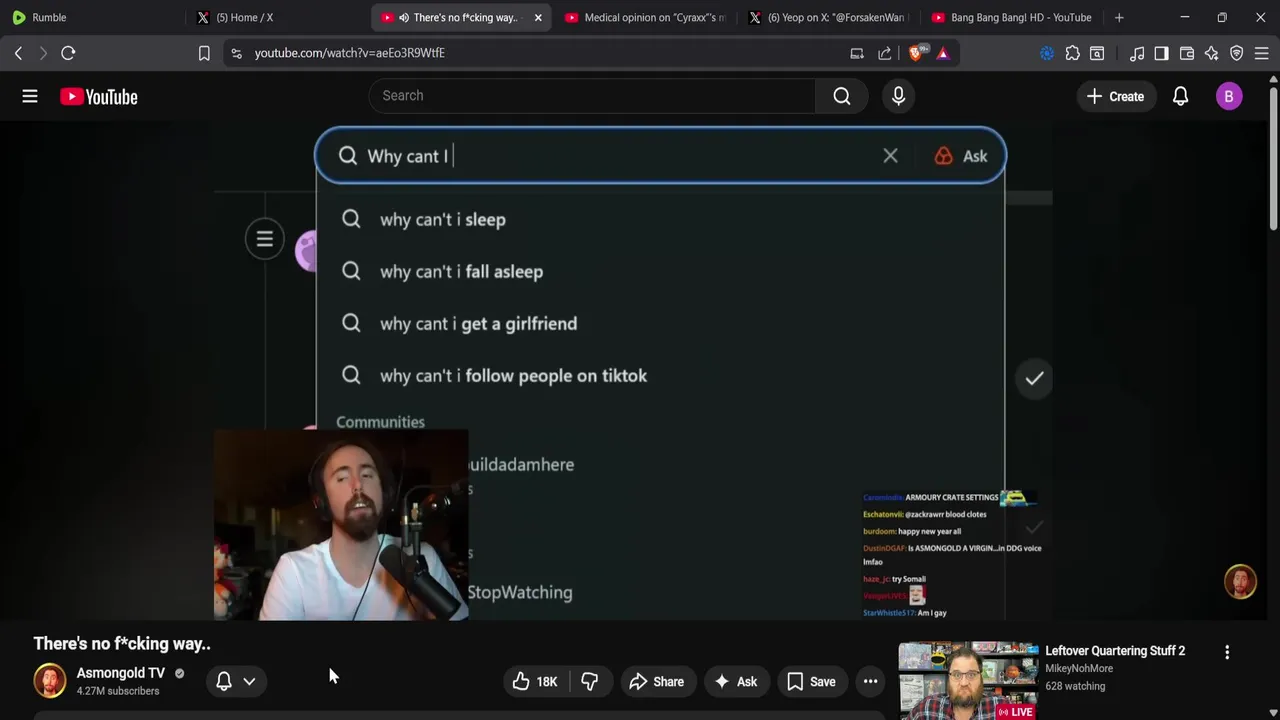Open a new browser tab
The image size is (1280, 720).
pos(1119,17)
